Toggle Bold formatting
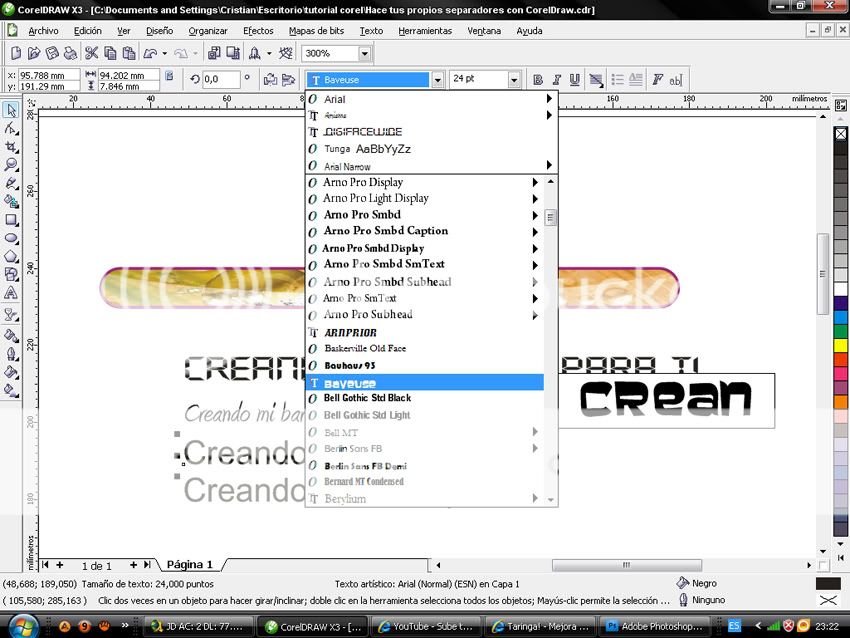The height and width of the screenshot is (638, 850). [x=538, y=80]
